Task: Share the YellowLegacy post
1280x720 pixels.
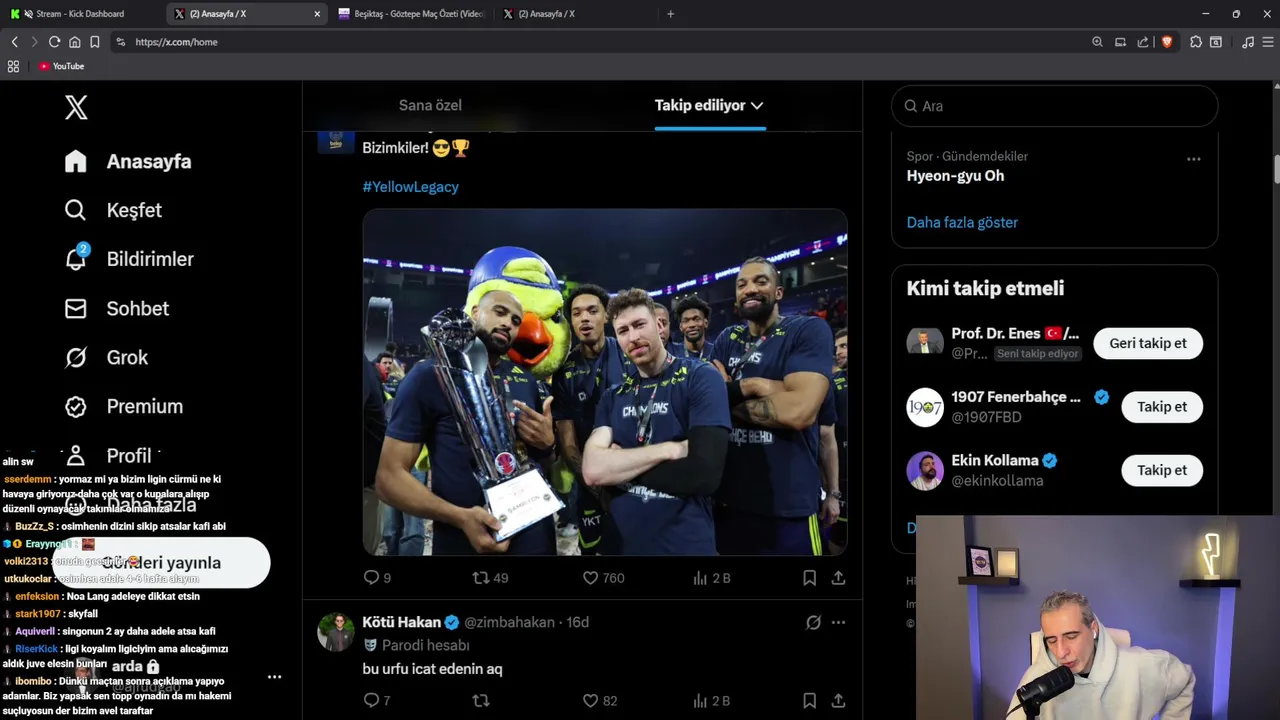Action: [x=838, y=578]
